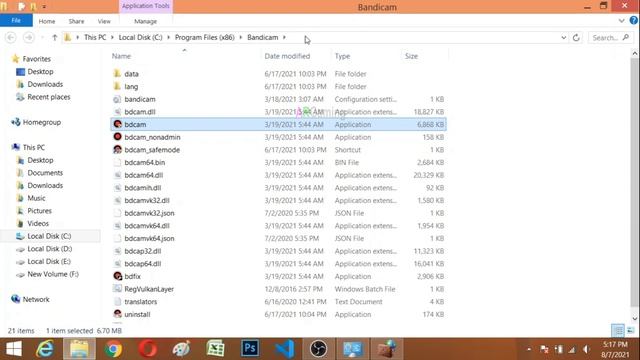
Task: Expand the dropdown arrow after Bandicam
Action: pyautogui.click(x=284, y=38)
